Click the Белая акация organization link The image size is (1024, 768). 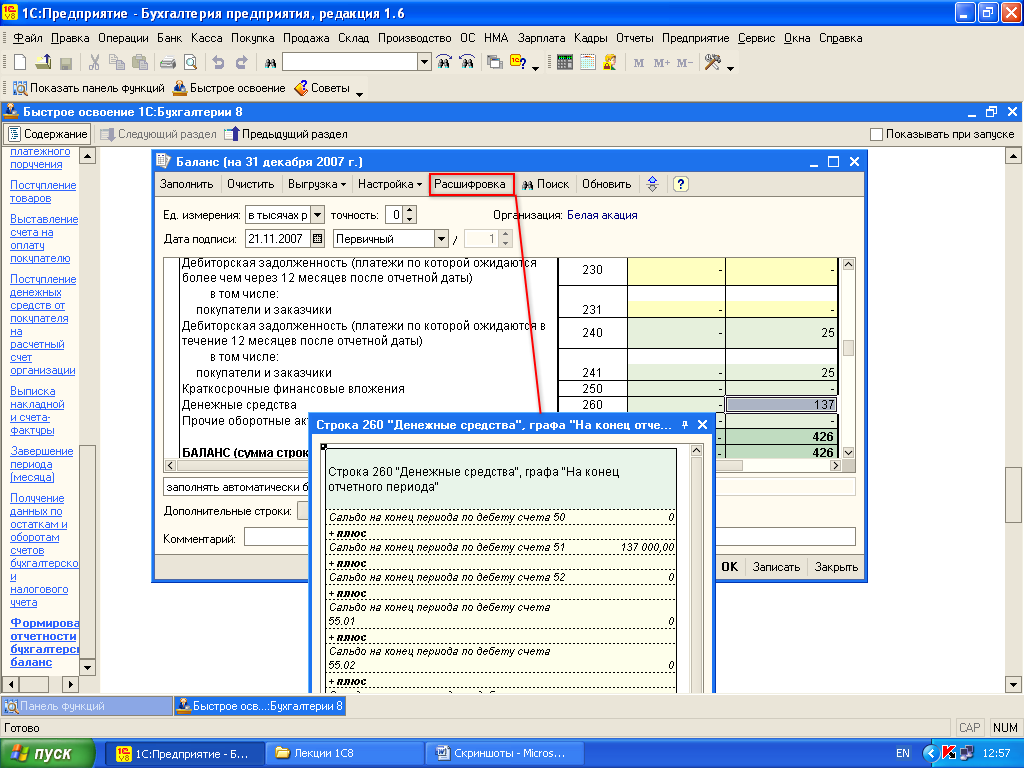click(602, 215)
